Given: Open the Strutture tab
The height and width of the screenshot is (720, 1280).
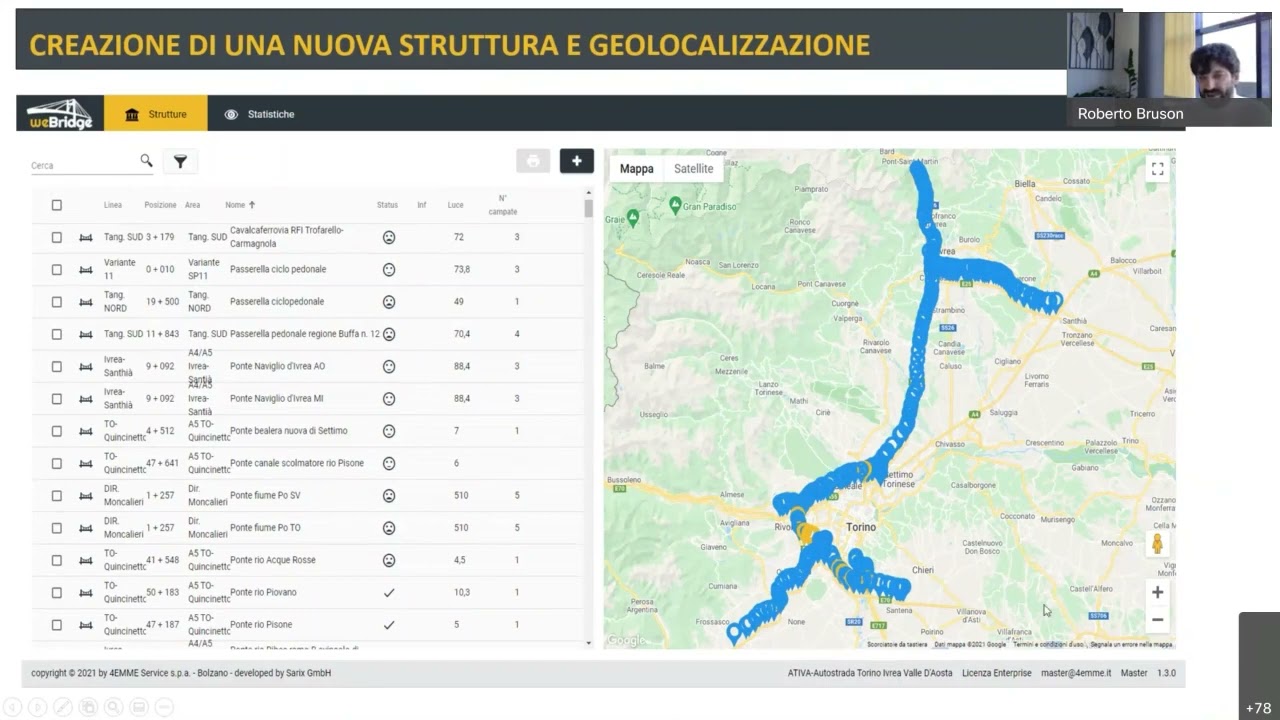Looking at the screenshot, I should point(156,114).
